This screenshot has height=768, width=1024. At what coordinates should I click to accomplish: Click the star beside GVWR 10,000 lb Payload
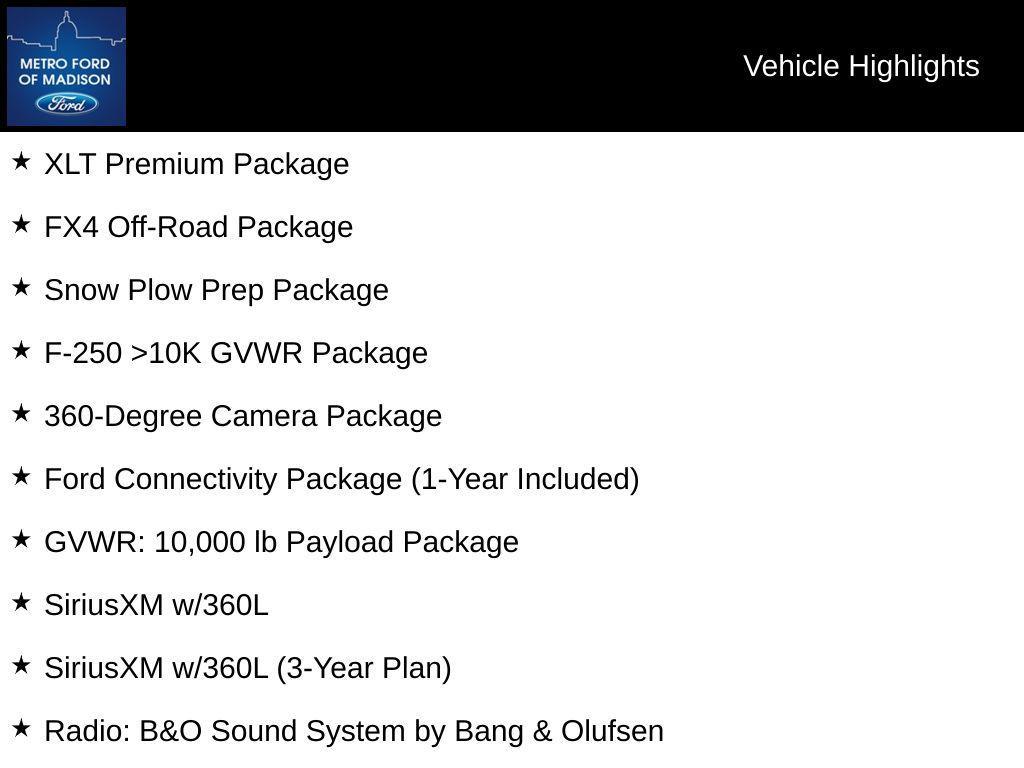tap(21, 539)
